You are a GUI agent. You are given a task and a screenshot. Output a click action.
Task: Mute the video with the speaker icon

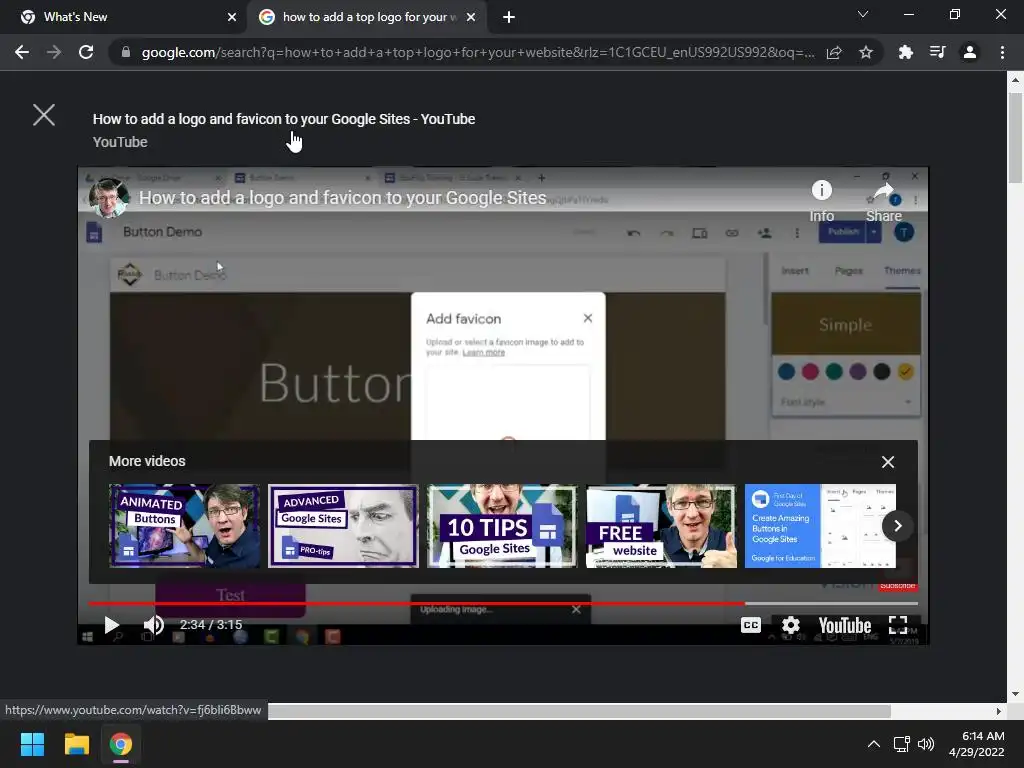coord(153,625)
